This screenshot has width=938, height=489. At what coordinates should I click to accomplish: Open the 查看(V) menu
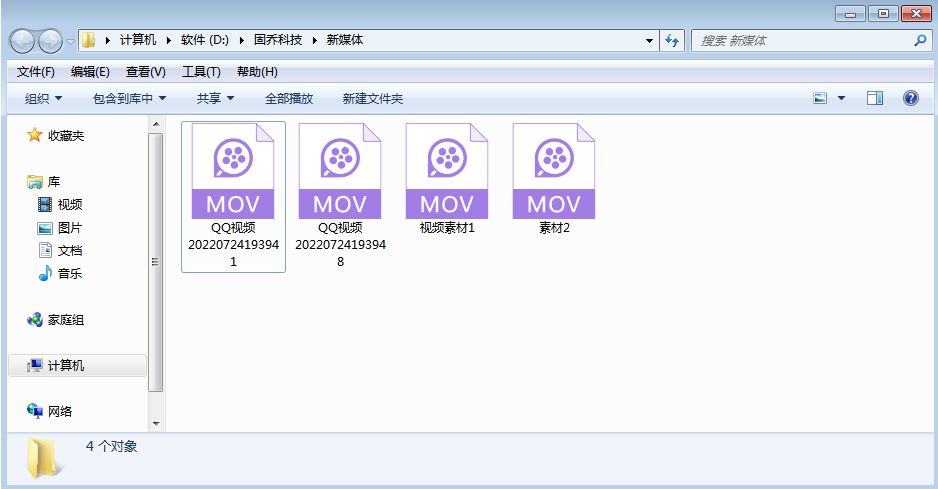pyautogui.click(x=145, y=72)
